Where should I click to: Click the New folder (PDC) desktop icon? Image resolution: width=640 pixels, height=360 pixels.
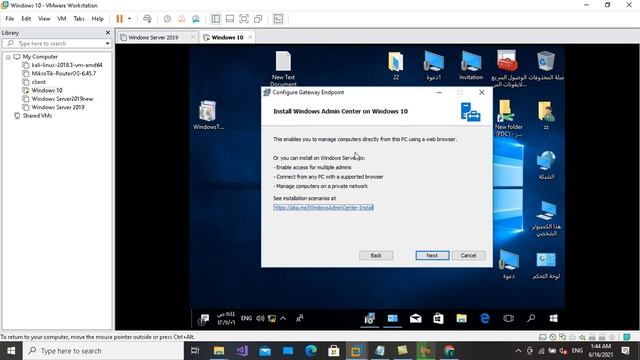[x=508, y=118]
